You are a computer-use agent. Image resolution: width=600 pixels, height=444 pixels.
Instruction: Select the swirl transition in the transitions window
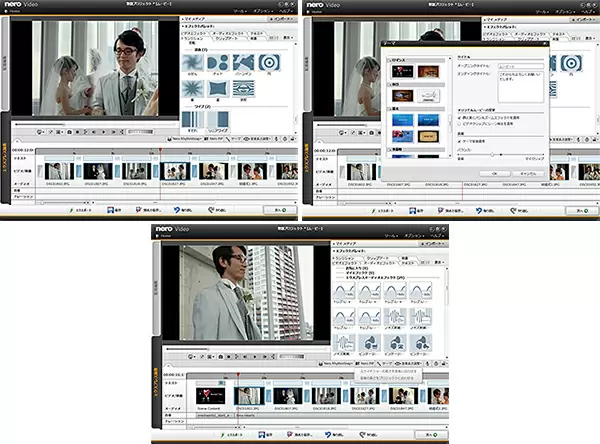point(192,62)
